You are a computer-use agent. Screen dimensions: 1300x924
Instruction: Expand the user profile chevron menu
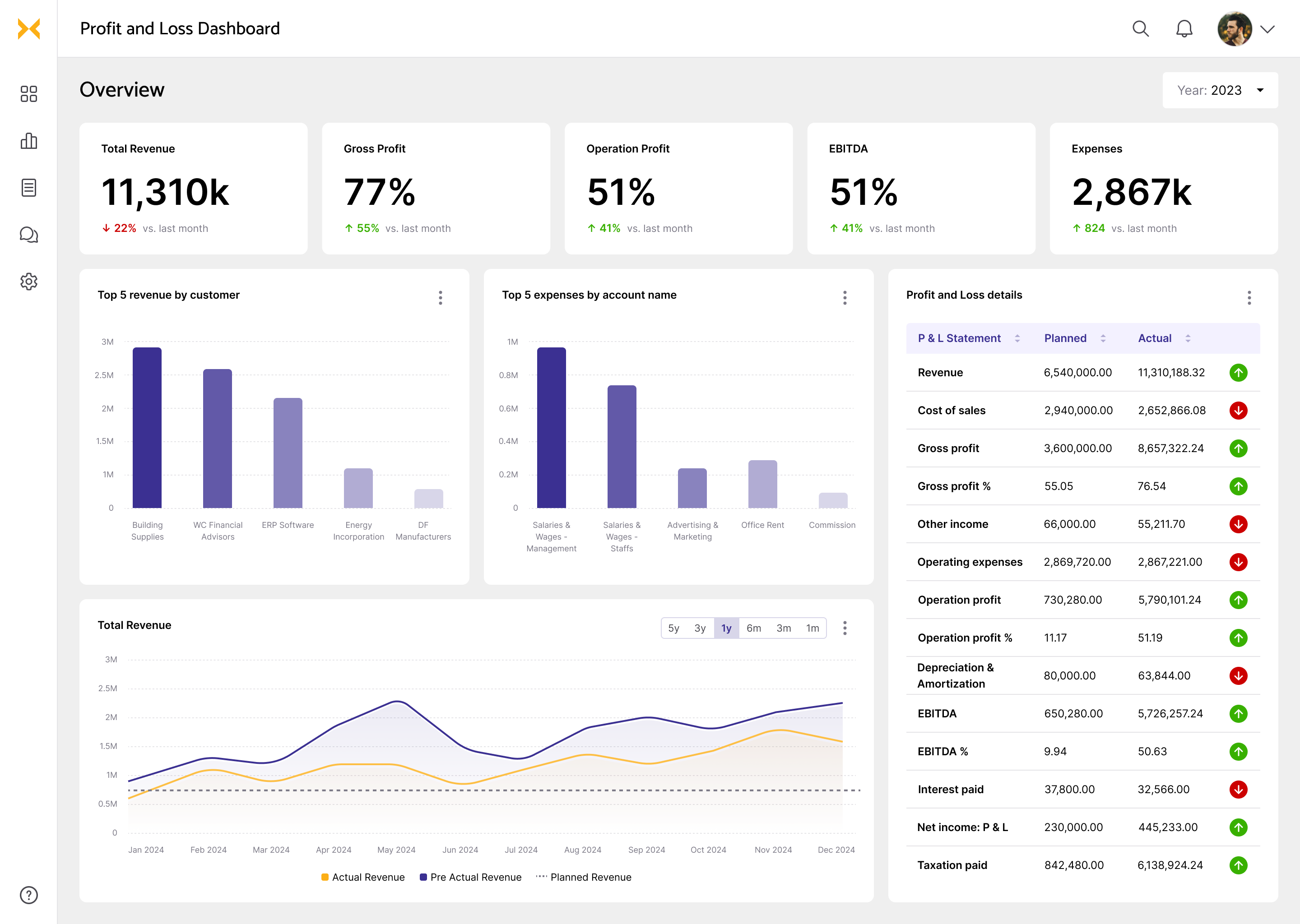point(1267,29)
